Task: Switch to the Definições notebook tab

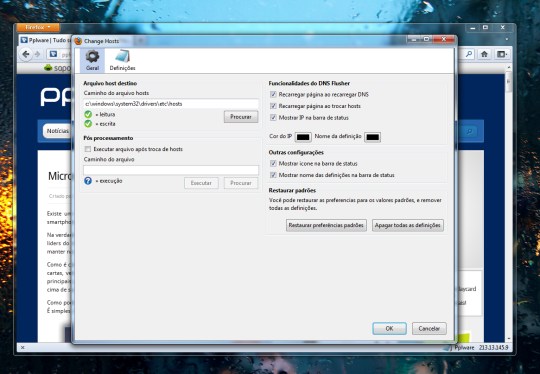Action: click(x=122, y=60)
